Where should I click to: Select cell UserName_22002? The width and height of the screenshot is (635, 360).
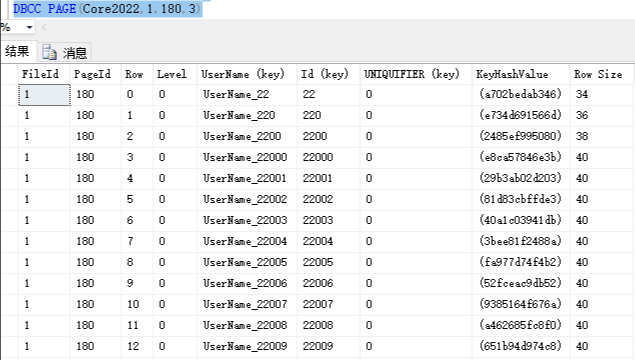(x=247, y=200)
